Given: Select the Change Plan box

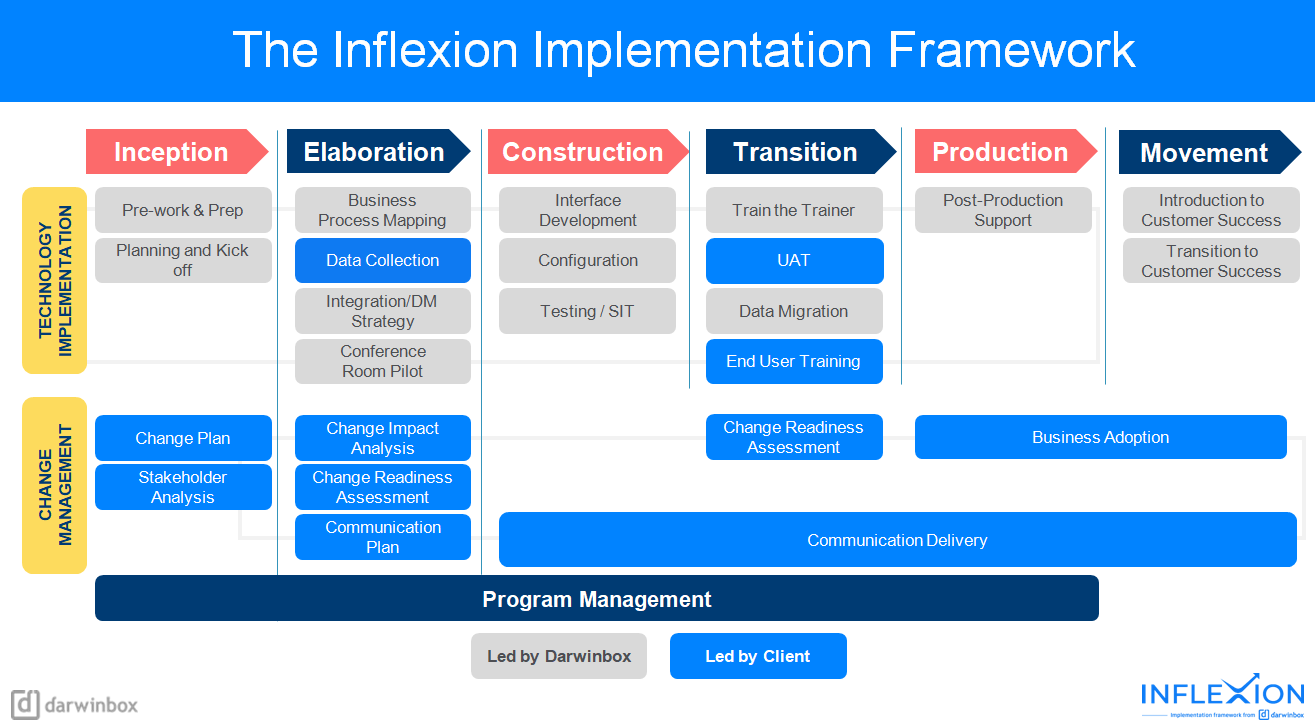Looking at the screenshot, I should 183,438.
